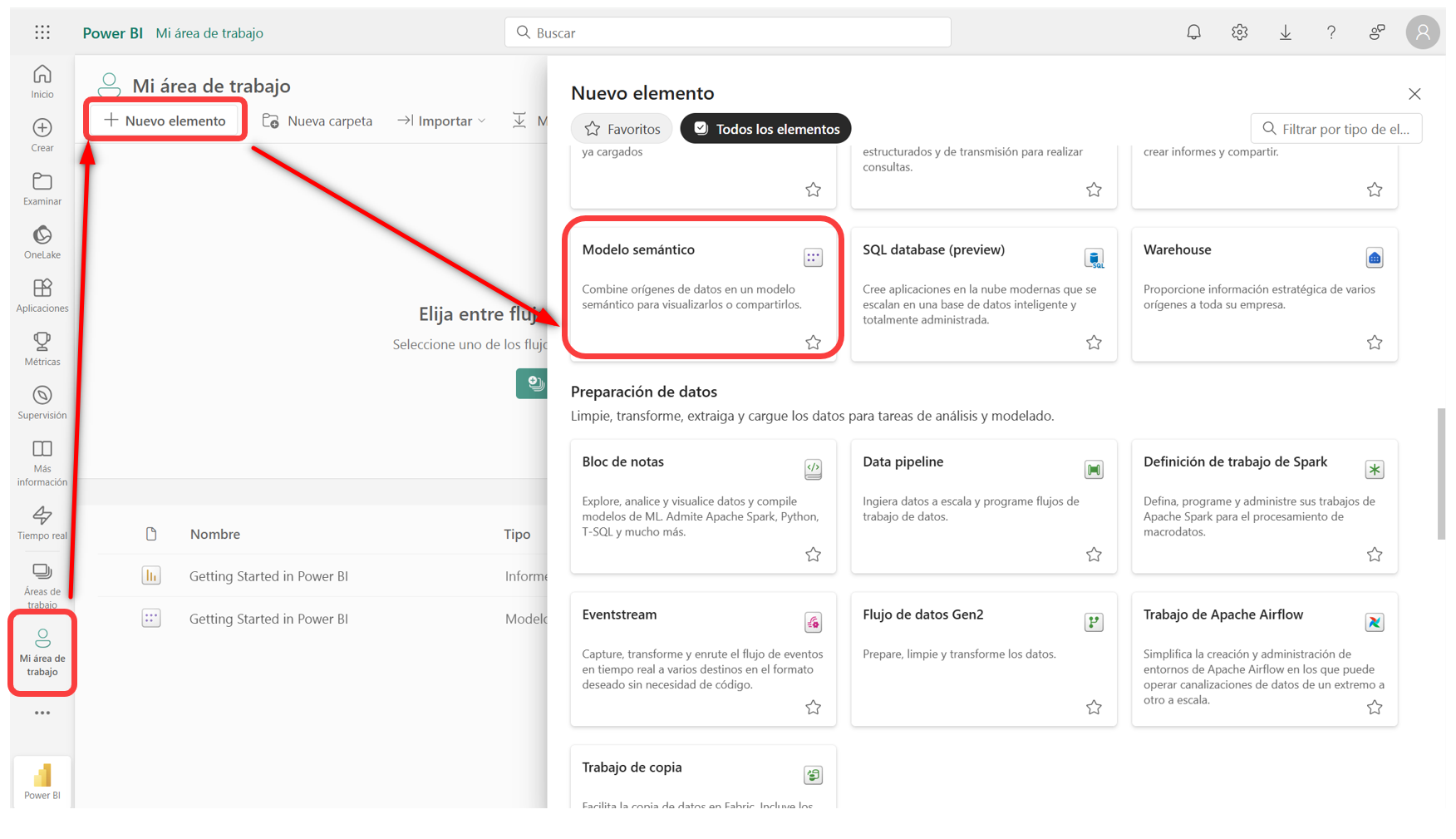The width and height of the screenshot is (1456, 839).
Task: Sort by the Nombre column header
Action: point(214,534)
